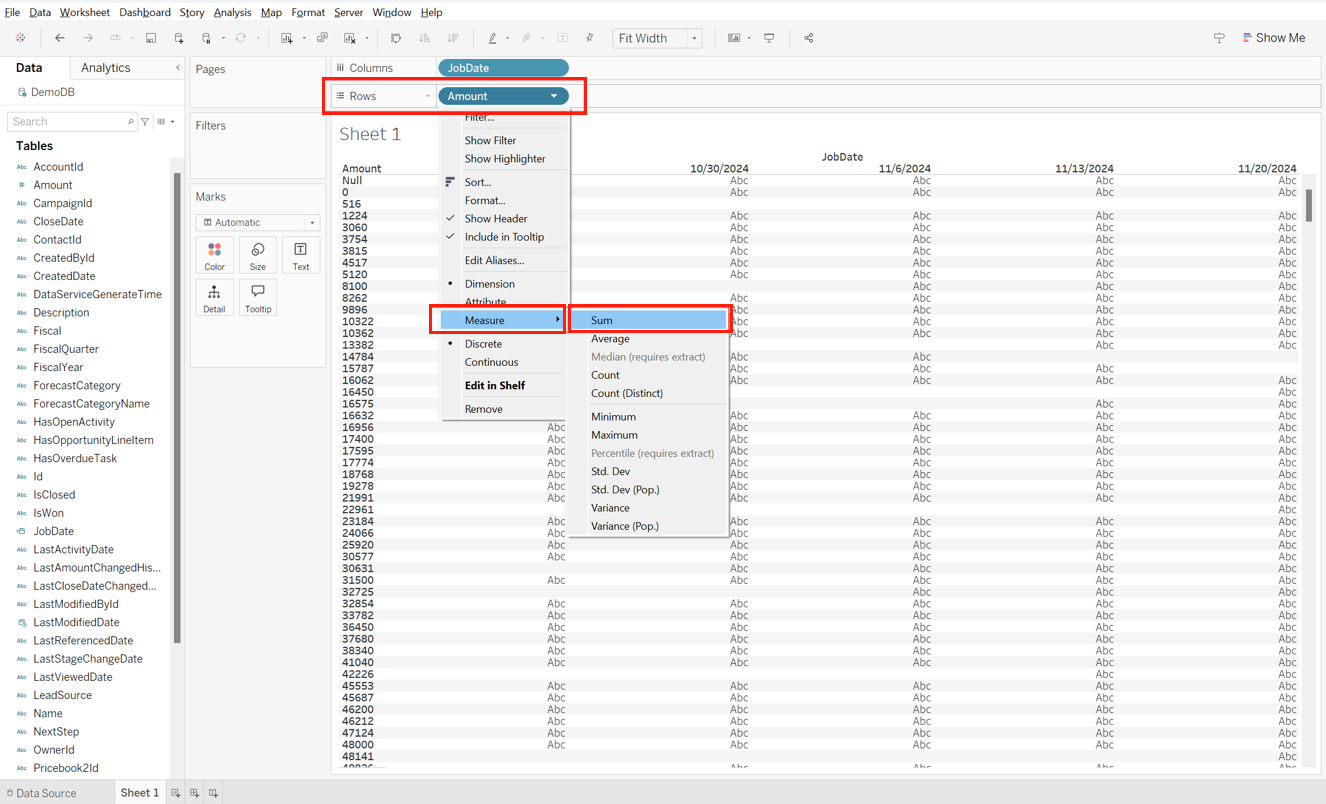The width and height of the screenshot is (1326, 804).
Task: Select the Color button on the Marks card
Action: point(214,255)
